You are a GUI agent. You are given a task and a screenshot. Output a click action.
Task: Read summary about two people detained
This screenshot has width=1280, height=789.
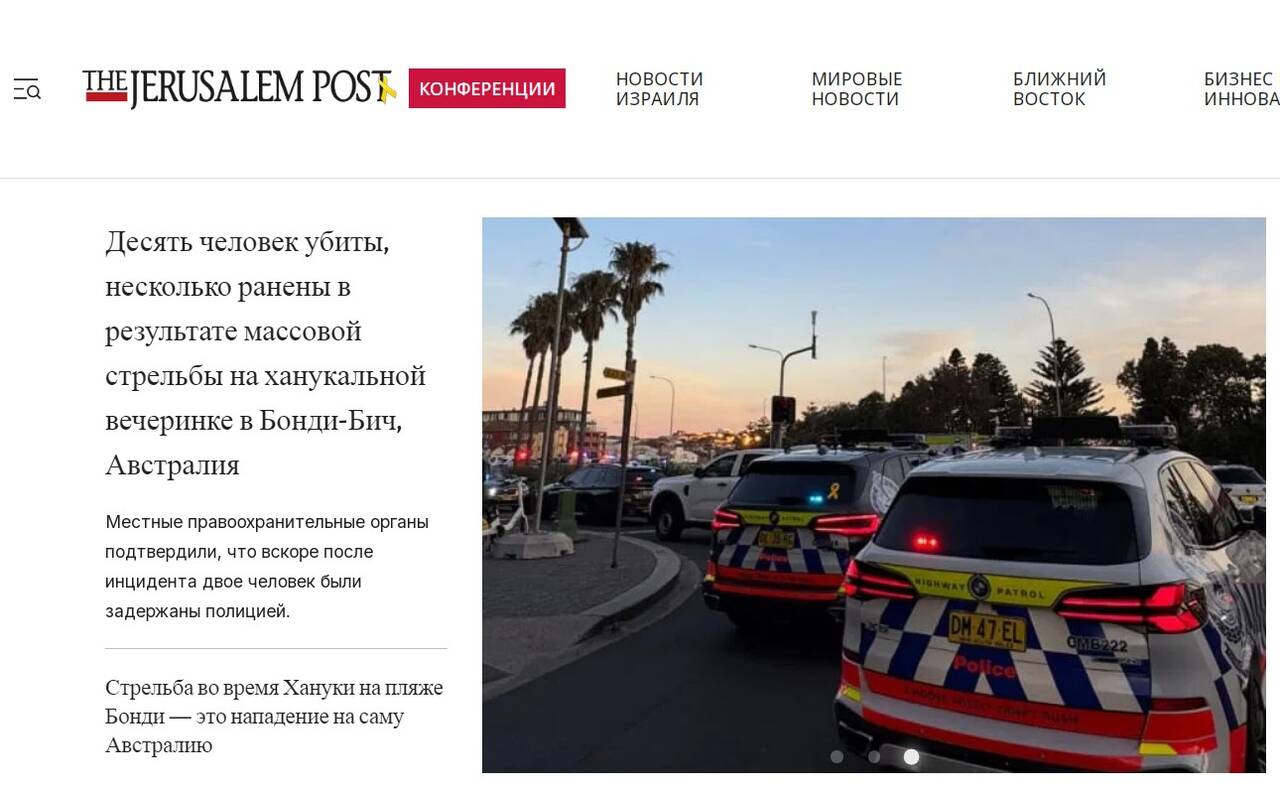click(267, 566)
